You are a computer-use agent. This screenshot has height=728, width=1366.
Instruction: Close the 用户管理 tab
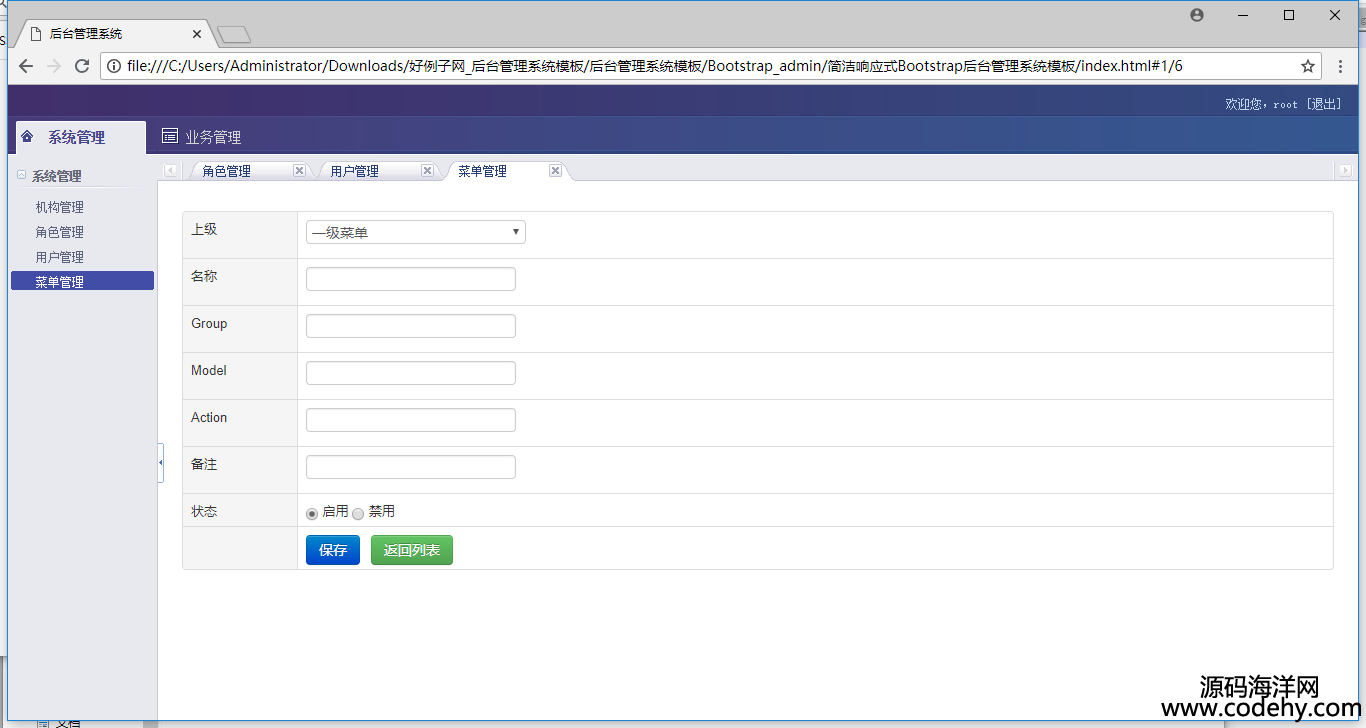(x=427, y=171)
